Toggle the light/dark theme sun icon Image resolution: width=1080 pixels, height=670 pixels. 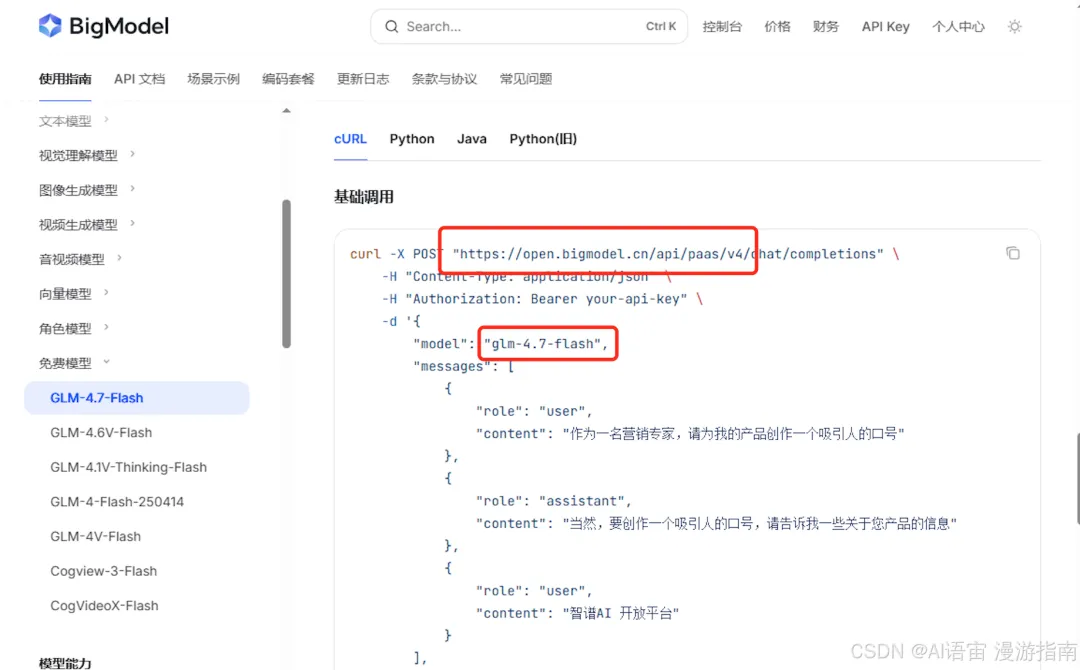click(x=1015, y=27)
